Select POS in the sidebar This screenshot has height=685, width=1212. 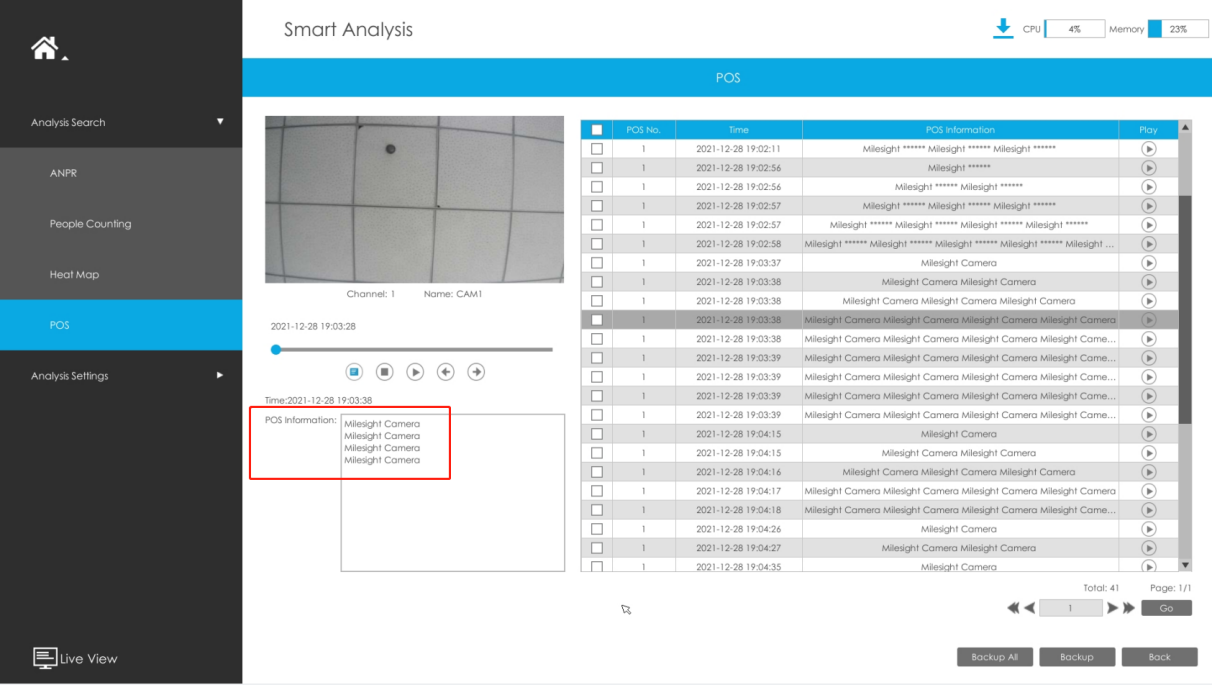pos(121,325)
